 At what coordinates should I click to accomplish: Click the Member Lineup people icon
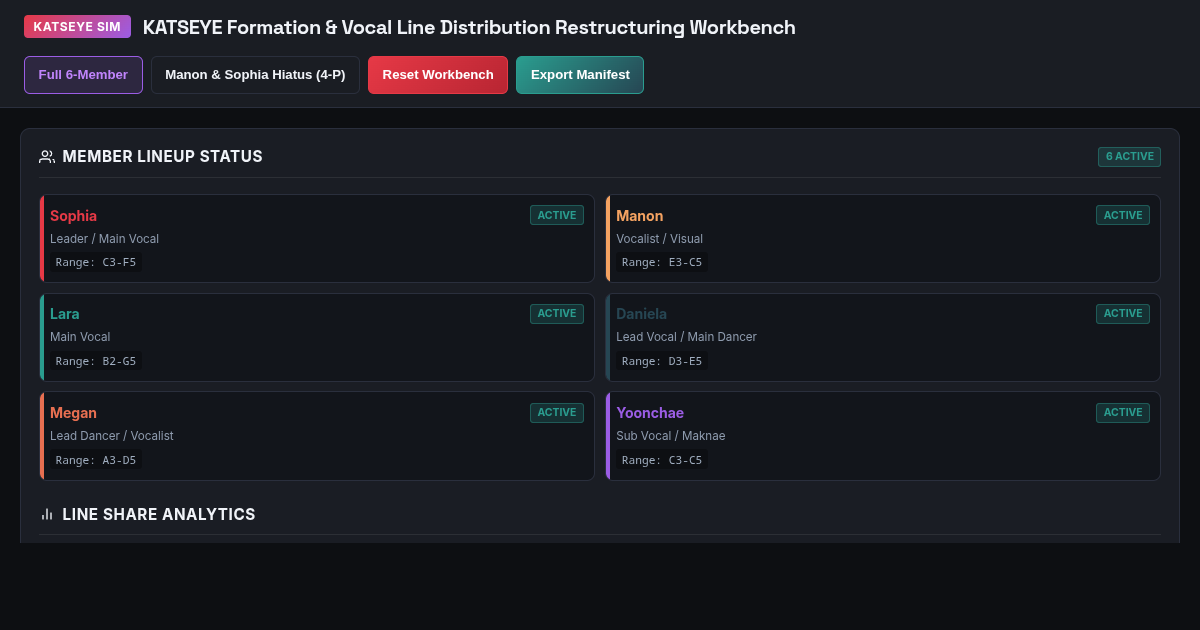click(x=47, y=157)
